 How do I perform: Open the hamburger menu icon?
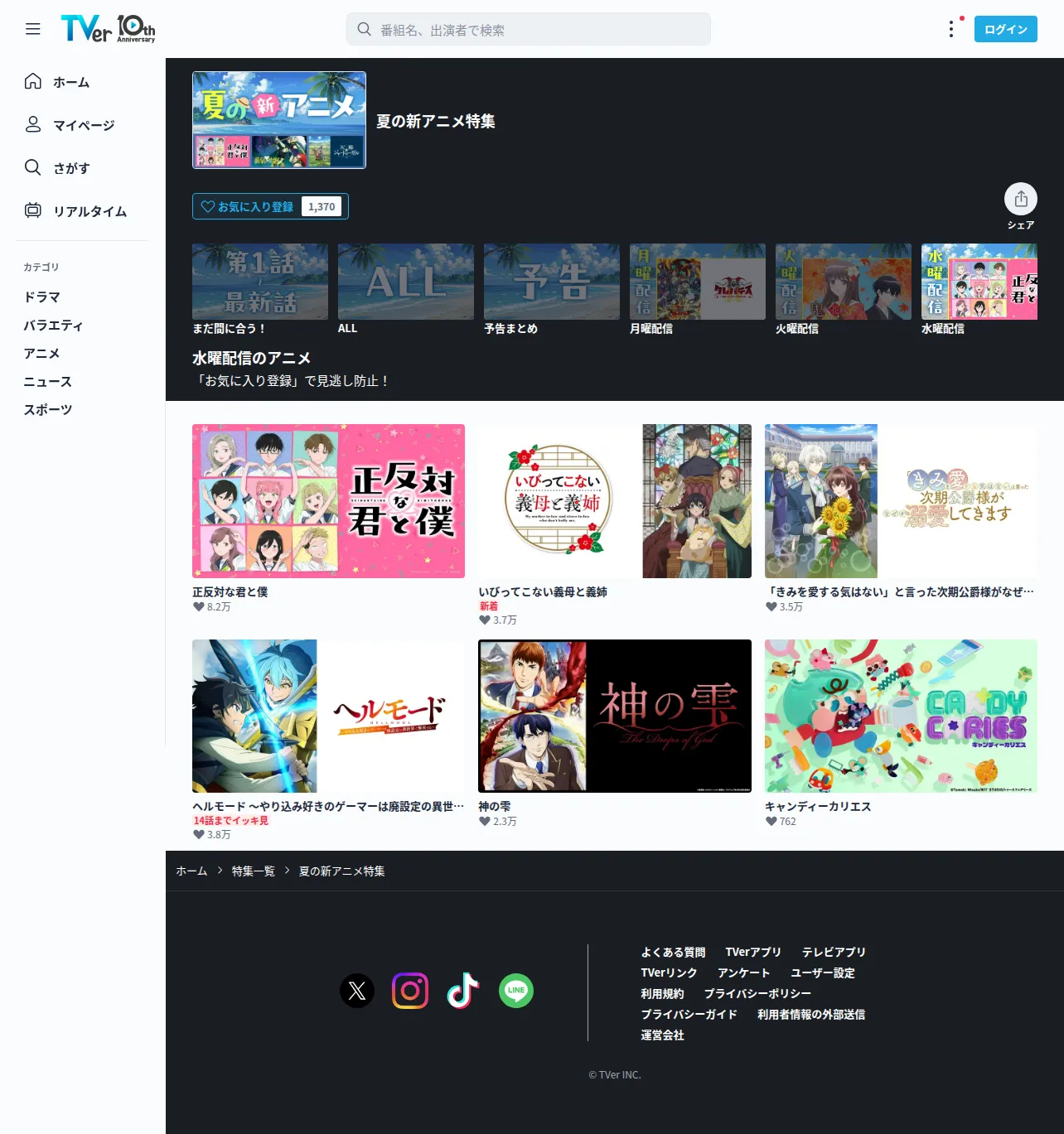(x=33, y=29)
